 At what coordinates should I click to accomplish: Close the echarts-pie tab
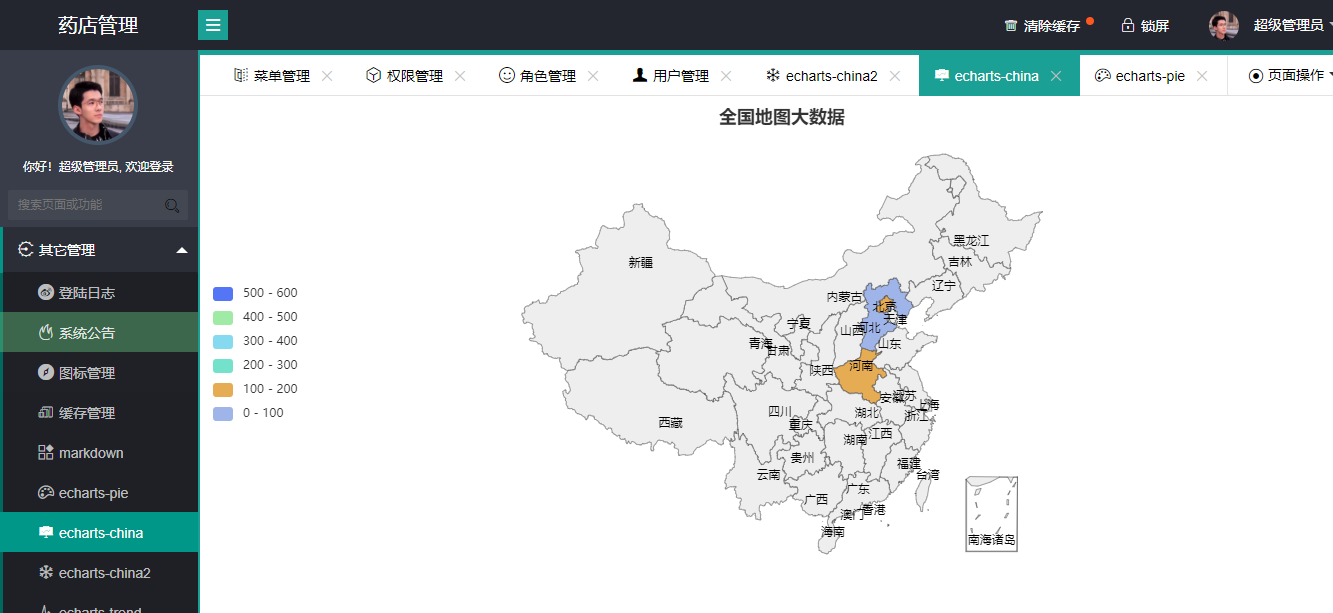1202,76
